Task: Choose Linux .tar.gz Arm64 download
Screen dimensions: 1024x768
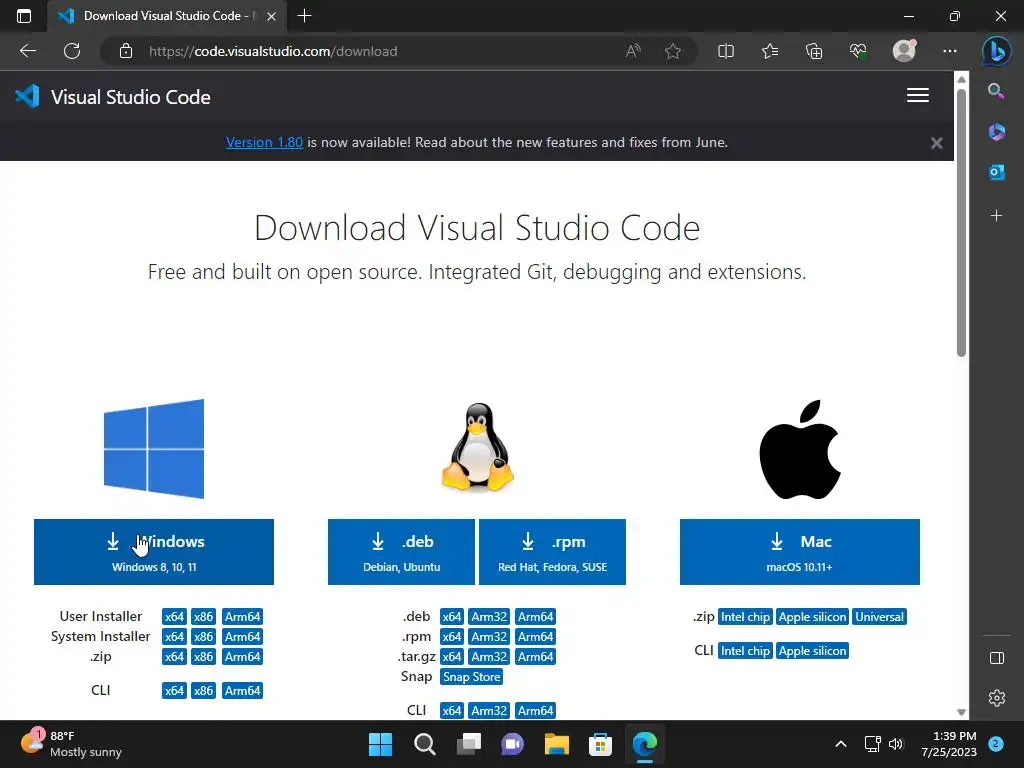Action: [x=536, y=657]
